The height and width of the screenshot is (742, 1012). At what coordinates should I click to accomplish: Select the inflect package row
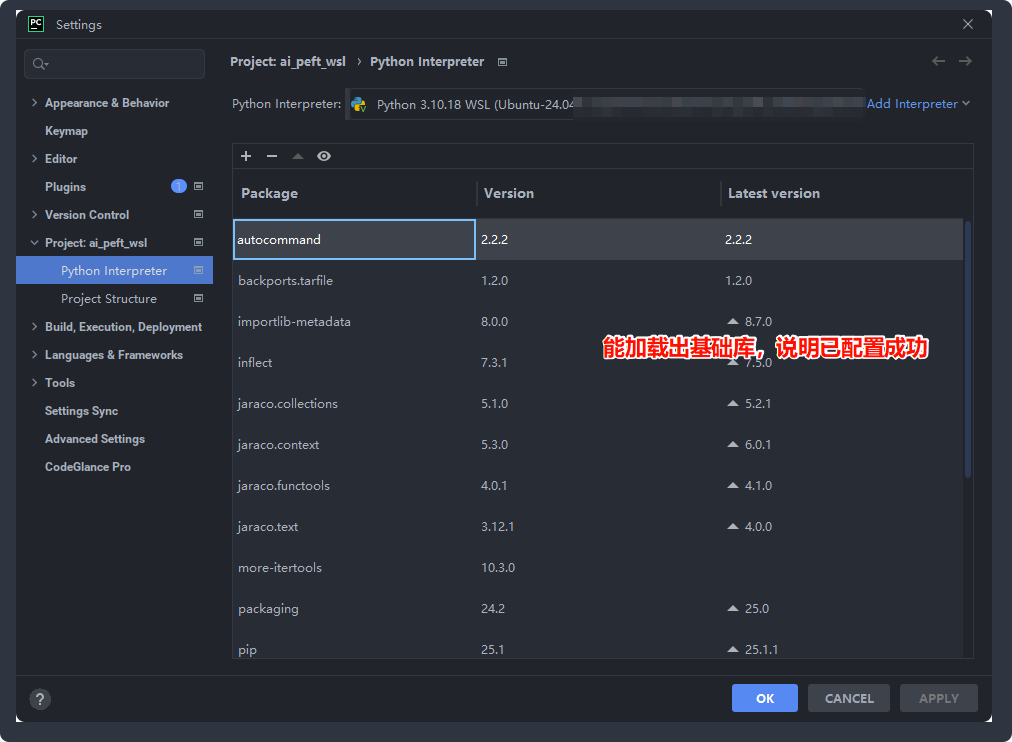pyautogui.click(x=598, y=363)
